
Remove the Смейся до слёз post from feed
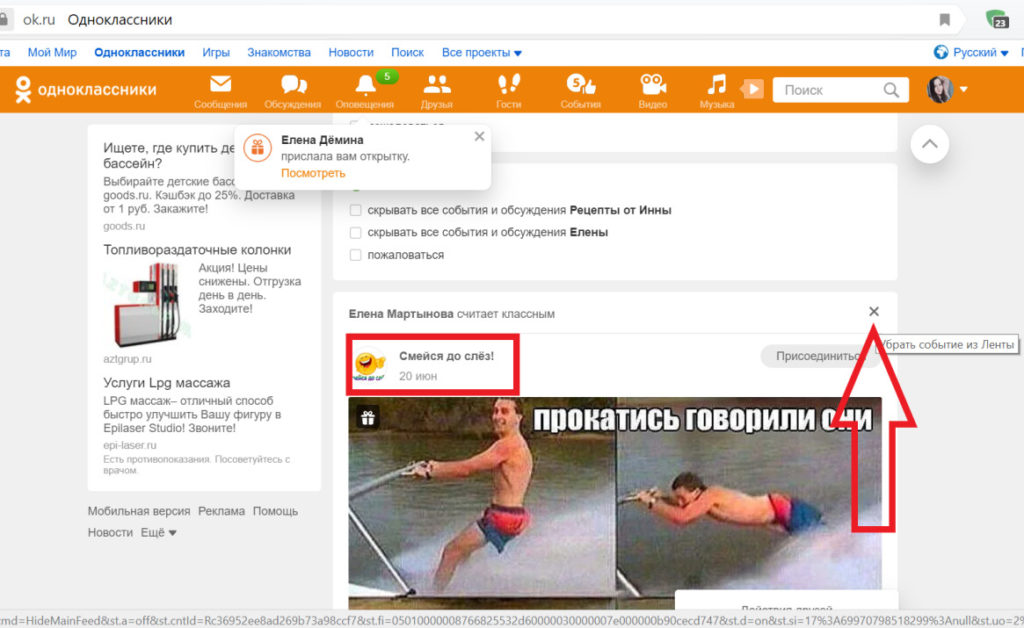click(874, 312)
